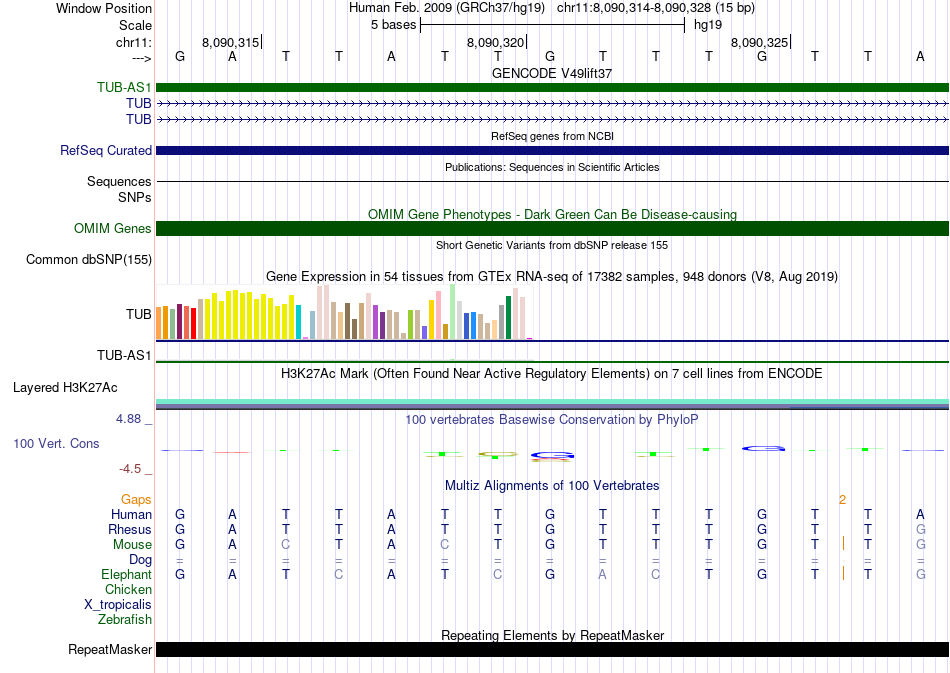The height and width of the screenshot is (673, 950).
Task: Click the green TUB-AS1 label in GENCODE
Action: (x=124, y=87)
